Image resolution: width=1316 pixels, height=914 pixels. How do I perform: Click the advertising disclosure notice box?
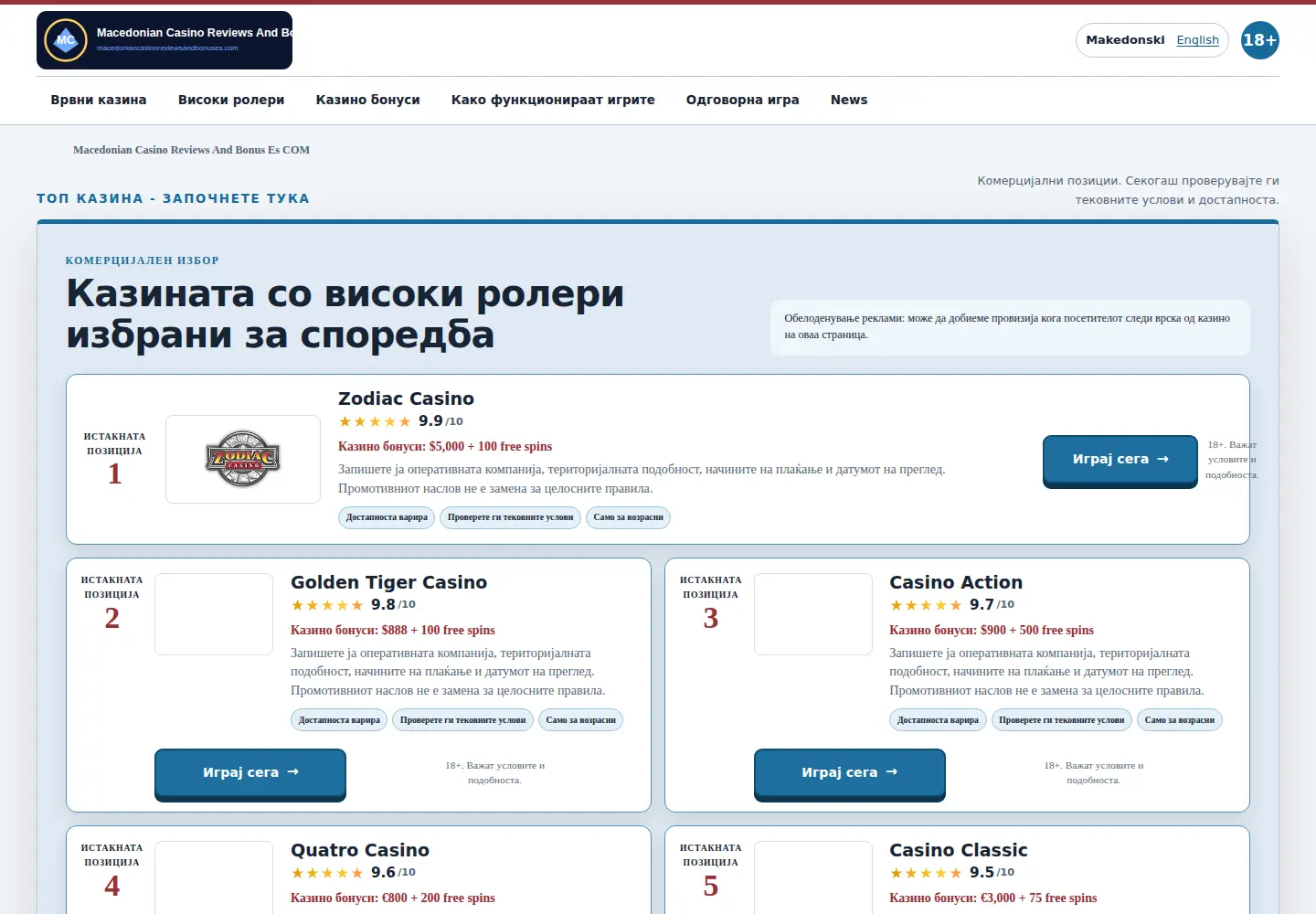(x=1010, y=327)
